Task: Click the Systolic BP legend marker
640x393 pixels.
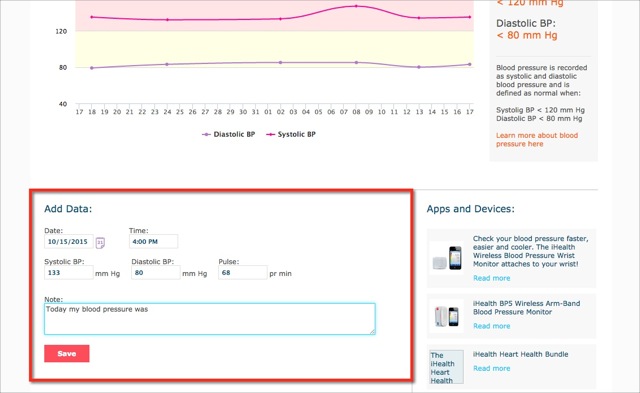Action: pyautogui.click(x=271, y=134)
